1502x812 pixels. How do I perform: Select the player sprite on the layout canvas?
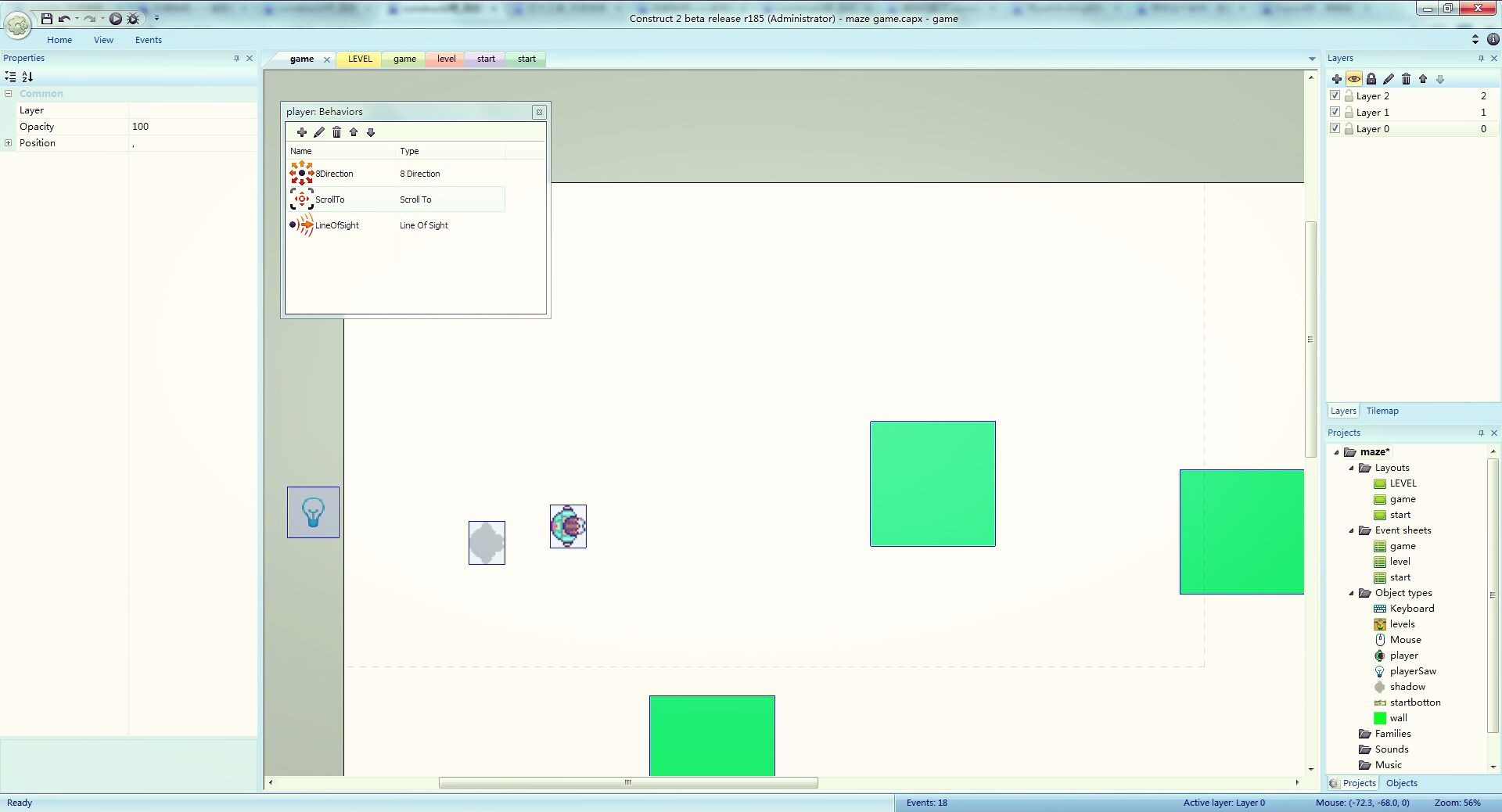(568, 526)
